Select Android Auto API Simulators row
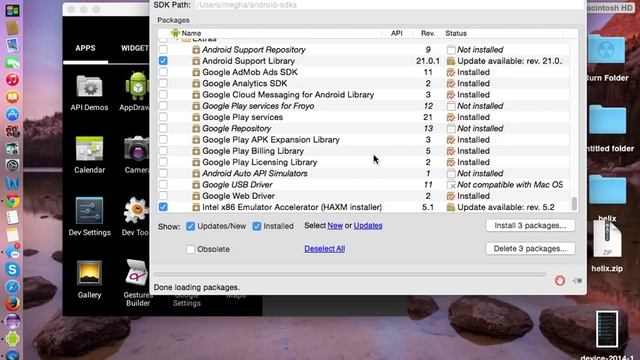The height and width of the screenshot is (360, 640). tap(364, 173)
